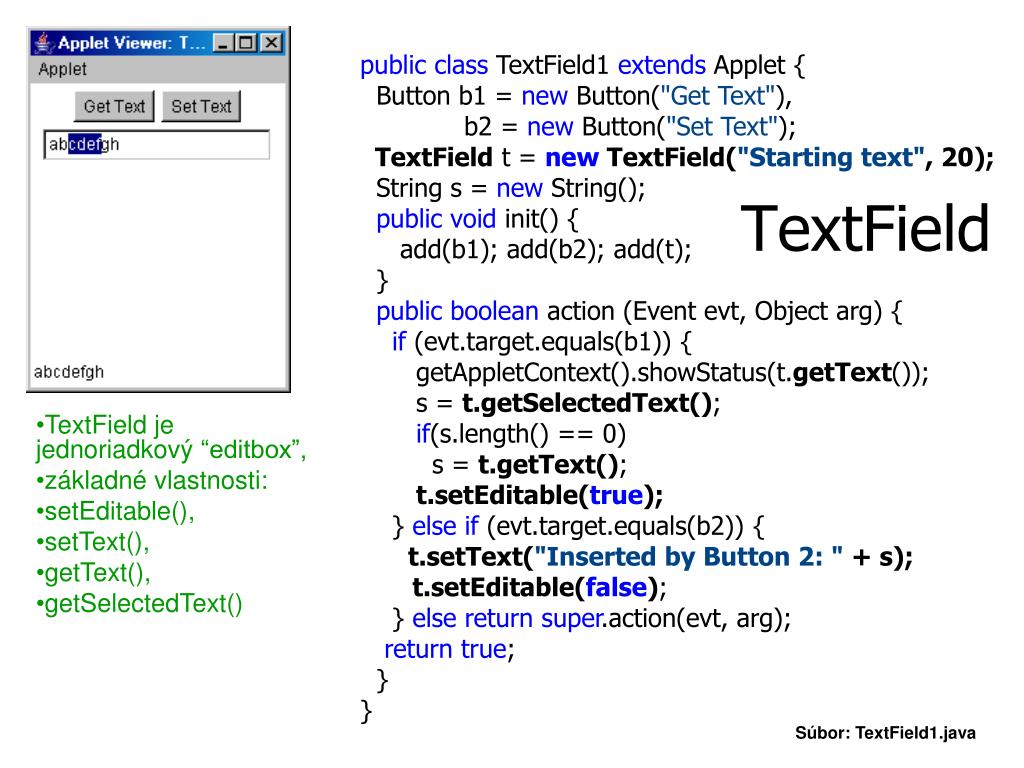The width and height of the screenshot is (1024, 768).
Task: Click the Get Text button
Action: pyautogui.click(x=114, y=106)
